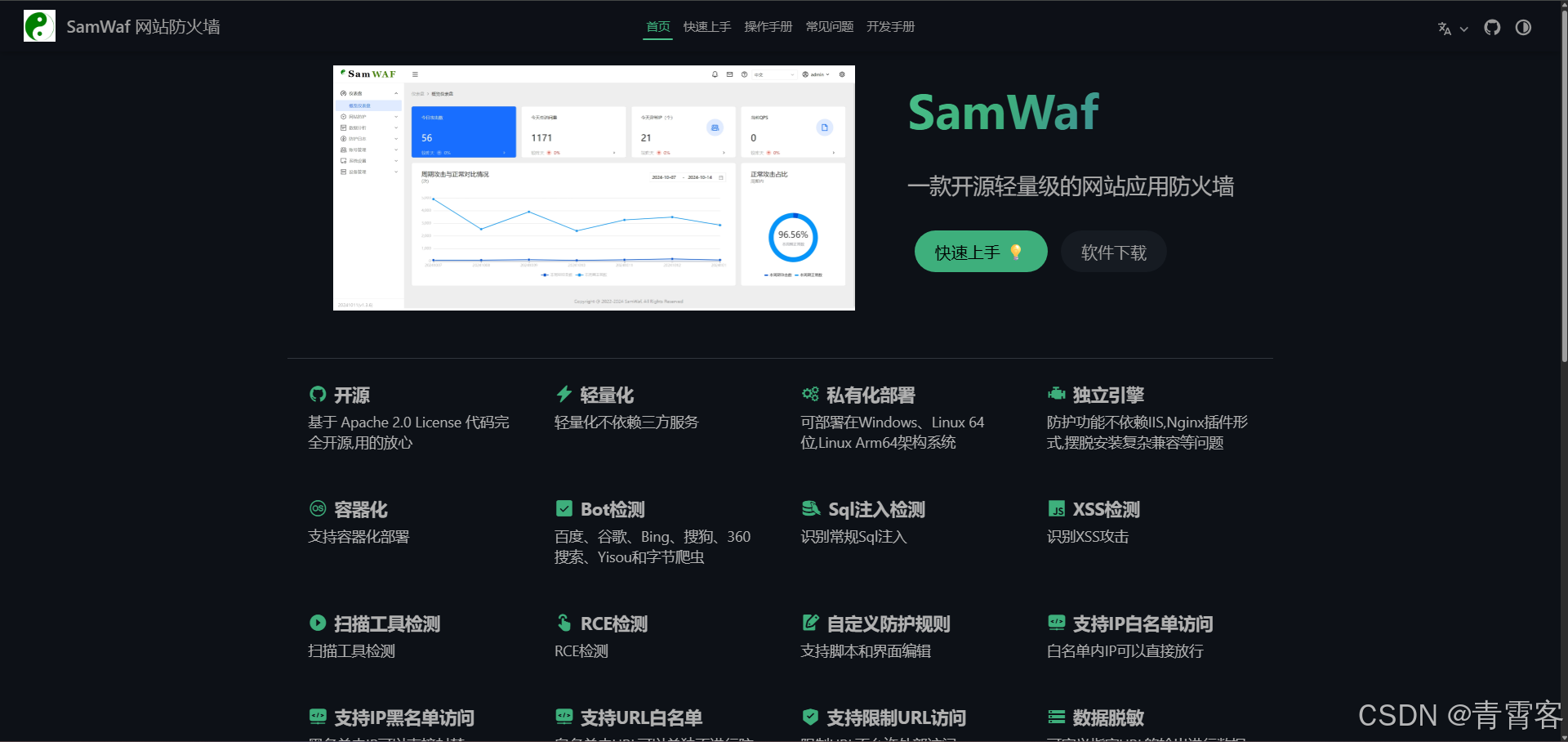Image resolution: width=1568 pixels, height=742 pixels.
Task: Click the 支持IP白名单访问 feature heading
Action: (1143, 624)
